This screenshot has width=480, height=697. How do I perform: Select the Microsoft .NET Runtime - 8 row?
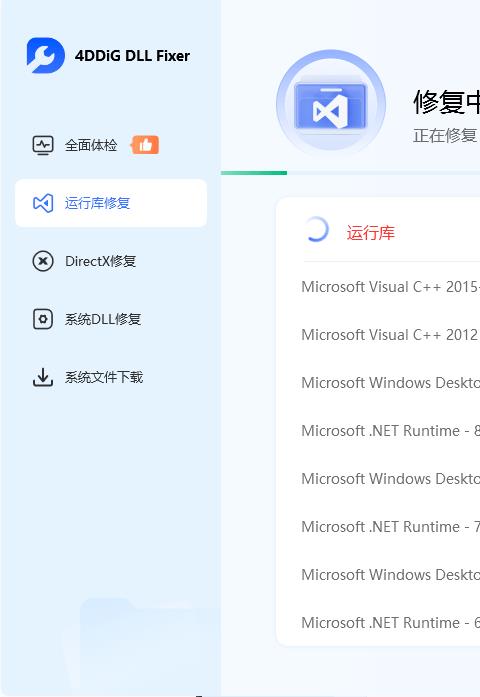pyautogui.click(x=391, y=431)
